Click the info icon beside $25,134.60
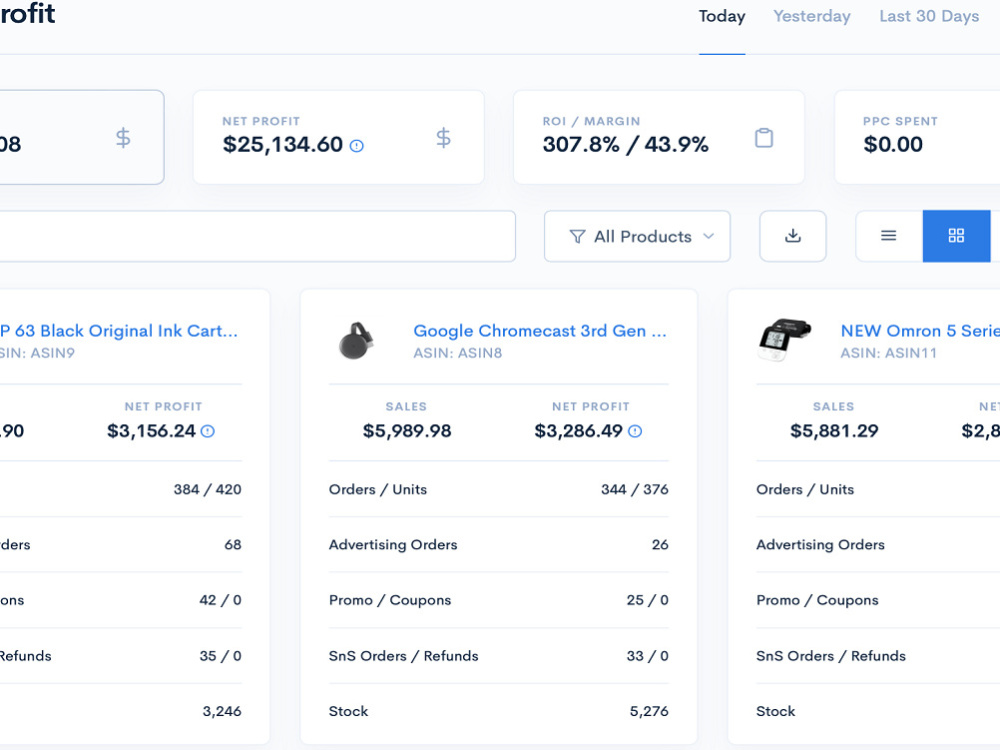The height and width of the screenshot is (750, 1000). 357,146
